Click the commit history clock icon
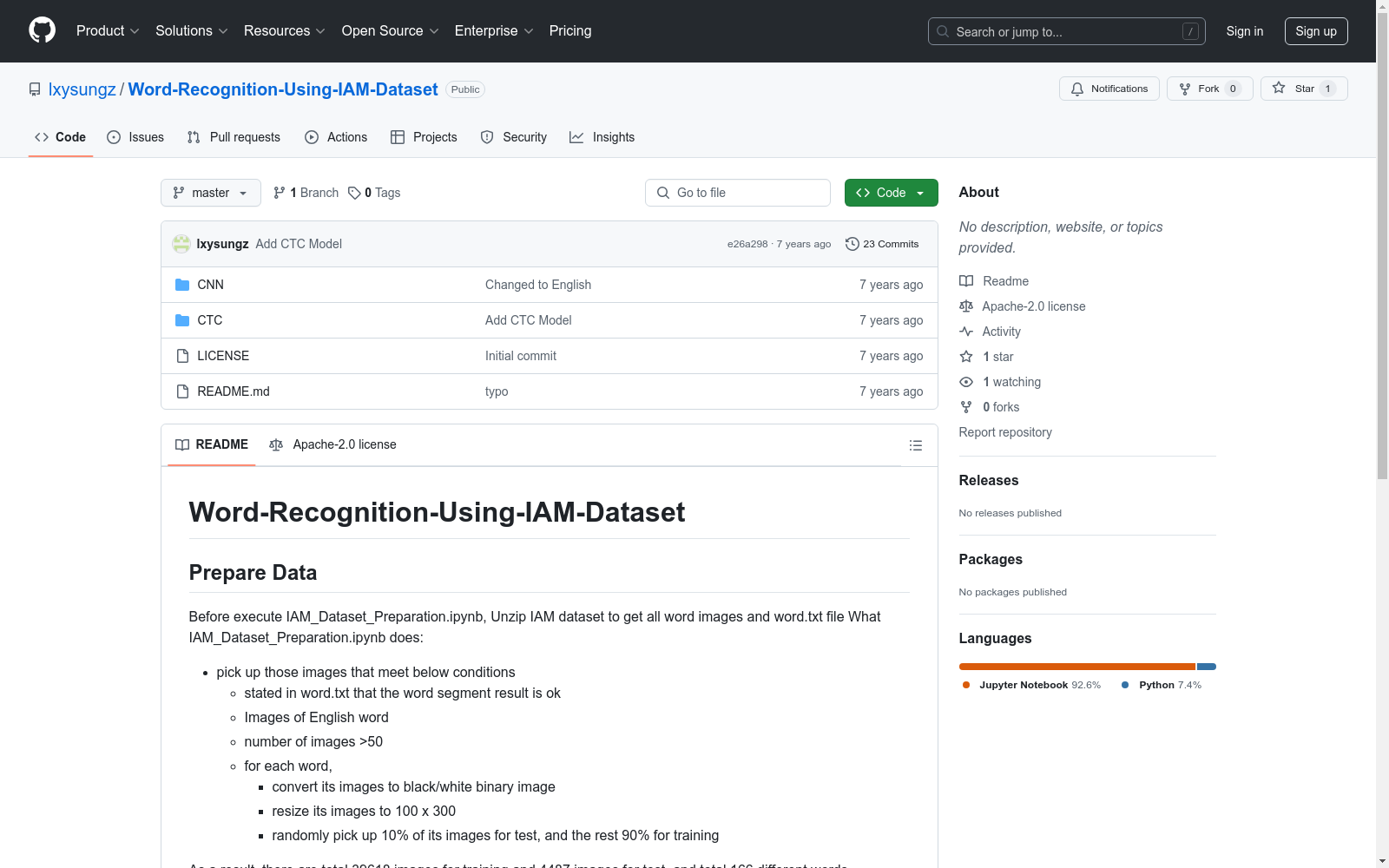The image size is (1389, 868). [852, 244]
